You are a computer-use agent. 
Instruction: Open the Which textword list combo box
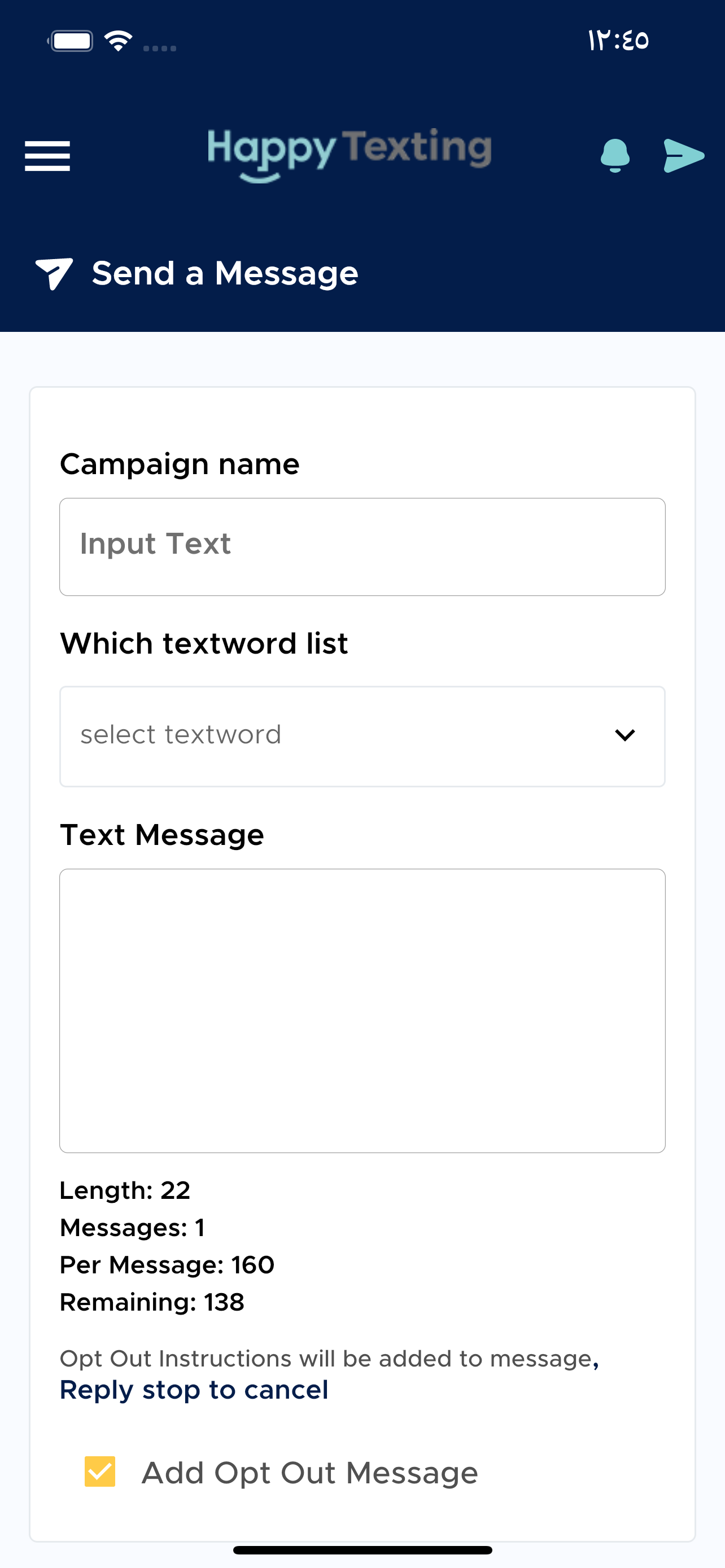(x=362, y=737)
